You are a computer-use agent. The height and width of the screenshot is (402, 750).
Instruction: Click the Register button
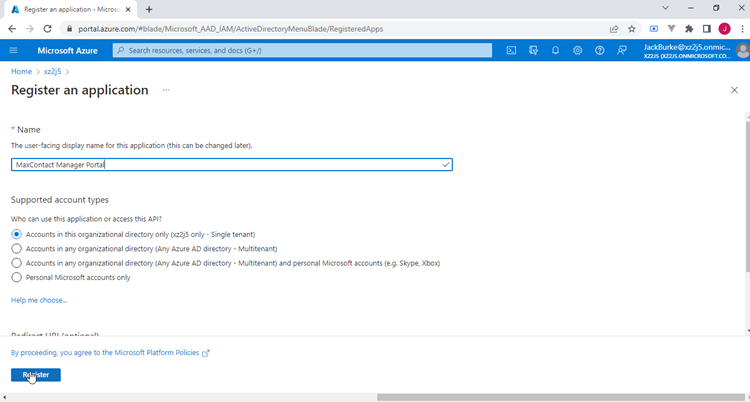click(36, 375)
